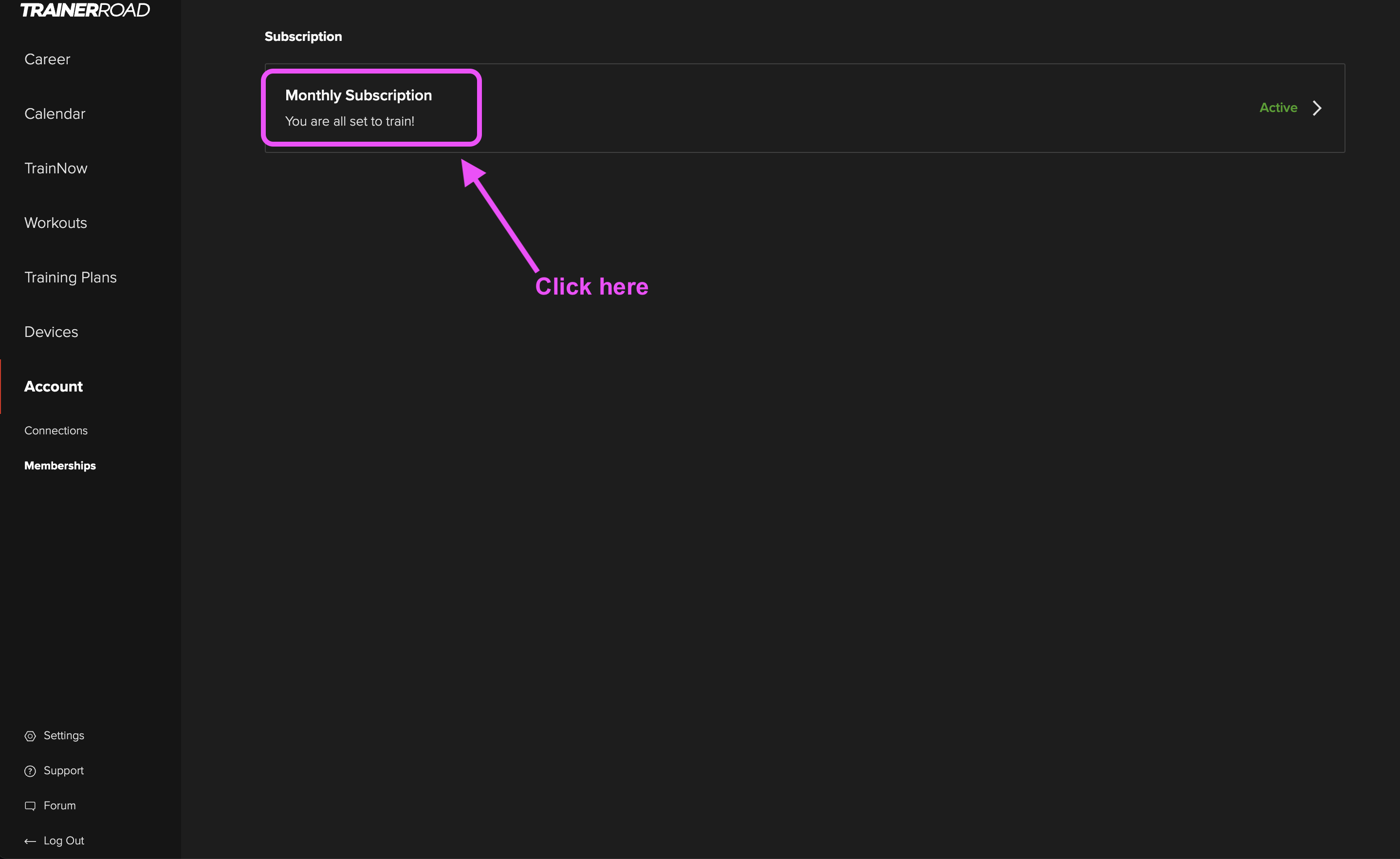1400x859 pixels.
Task: Select the Memberships sub-item
Action: 60,466
